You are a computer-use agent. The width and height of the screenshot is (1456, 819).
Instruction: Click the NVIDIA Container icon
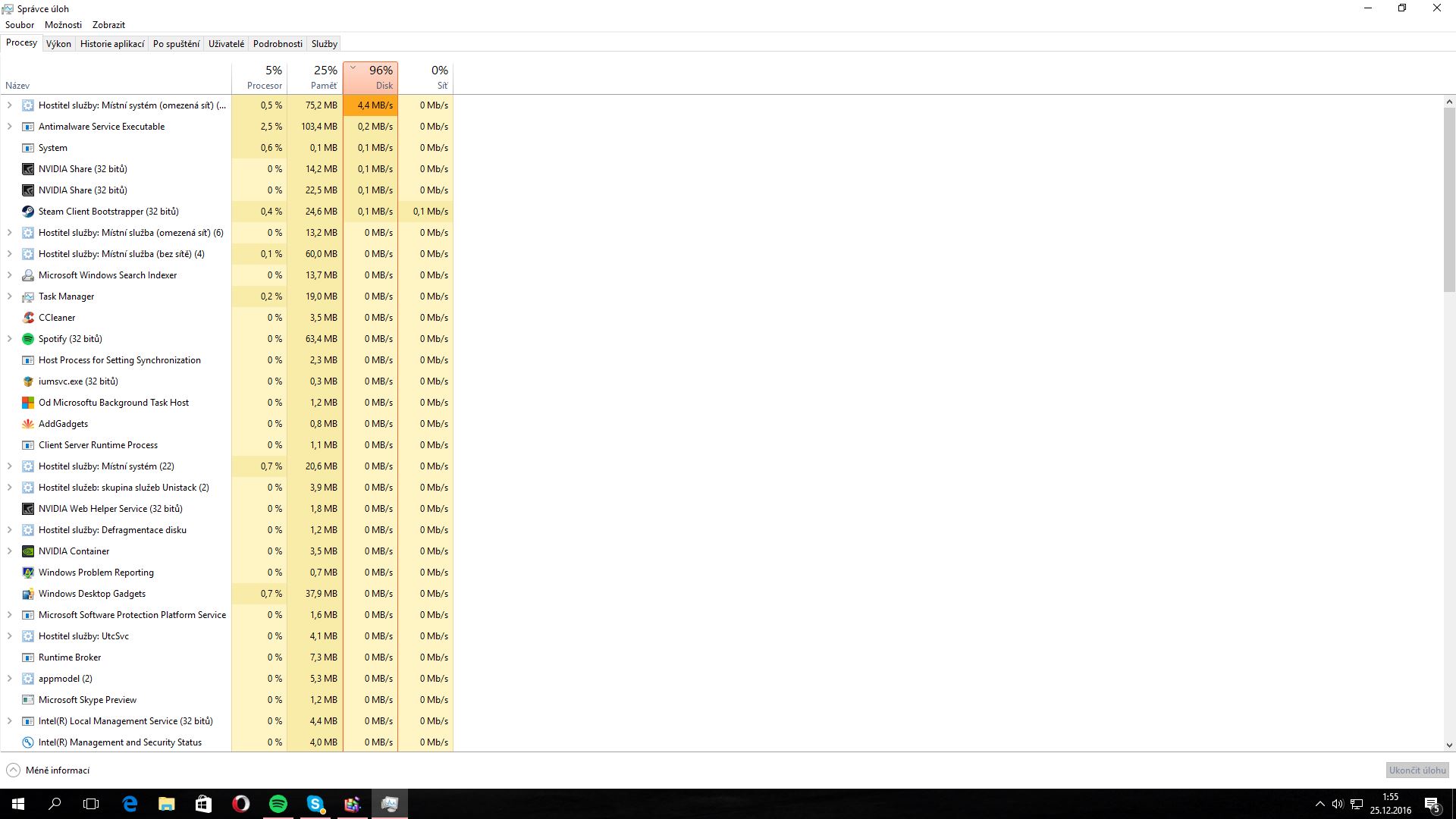pyautogui.click(x=28, y=551)
